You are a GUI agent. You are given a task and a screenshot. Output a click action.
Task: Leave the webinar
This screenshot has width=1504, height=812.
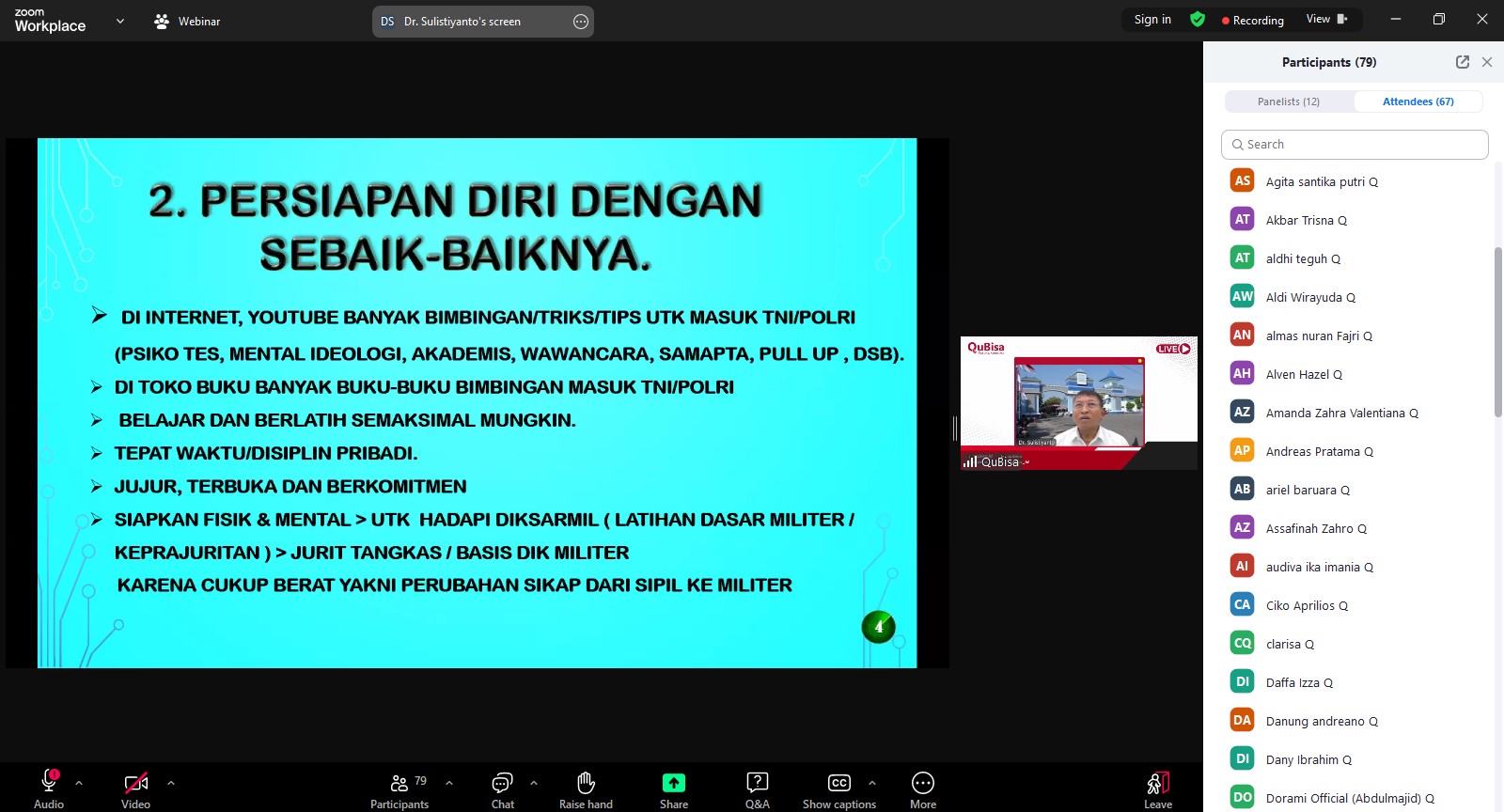point(1157,785)
